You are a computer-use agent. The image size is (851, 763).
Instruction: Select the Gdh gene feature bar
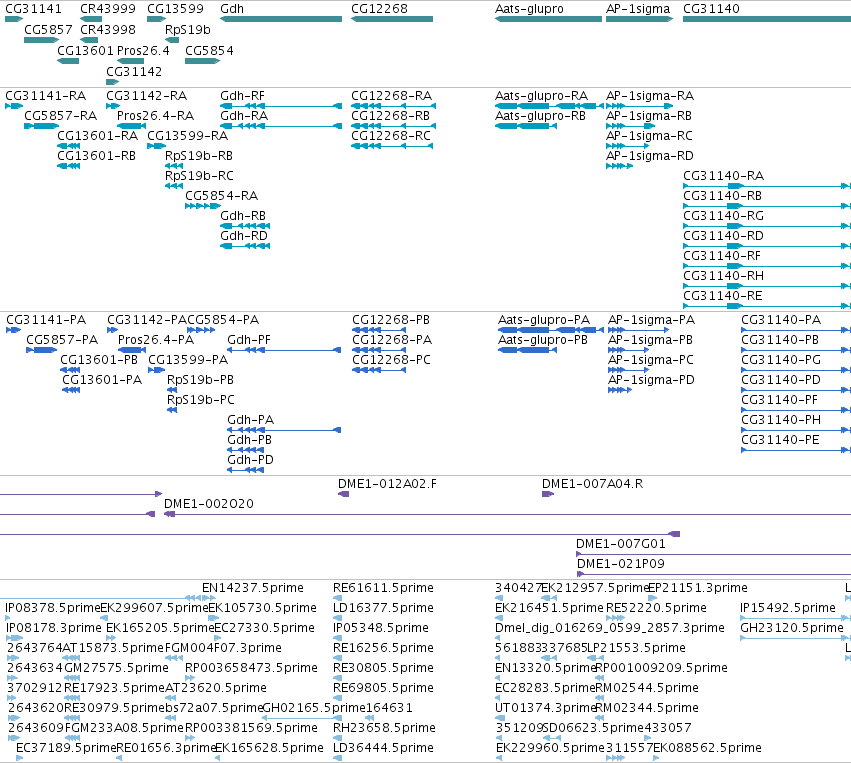pos(281,19)
